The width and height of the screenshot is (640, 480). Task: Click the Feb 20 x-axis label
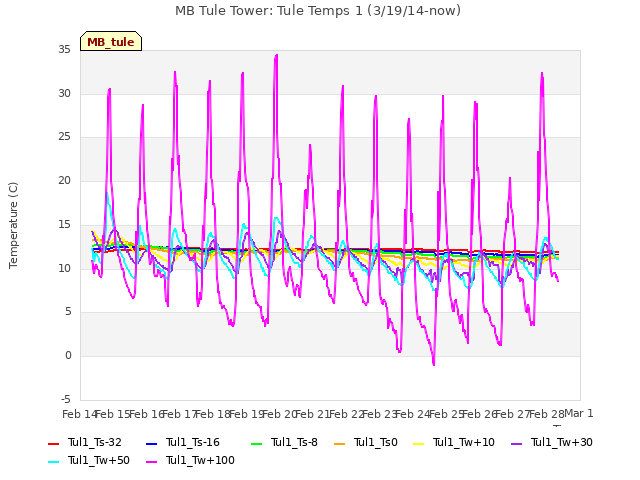pos(280,414)
